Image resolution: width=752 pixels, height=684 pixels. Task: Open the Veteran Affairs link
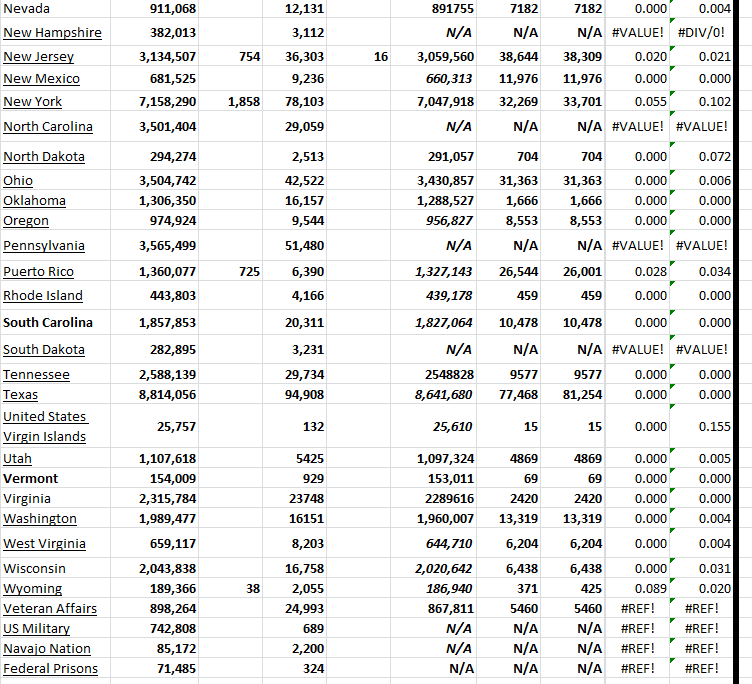click(50, 609)
